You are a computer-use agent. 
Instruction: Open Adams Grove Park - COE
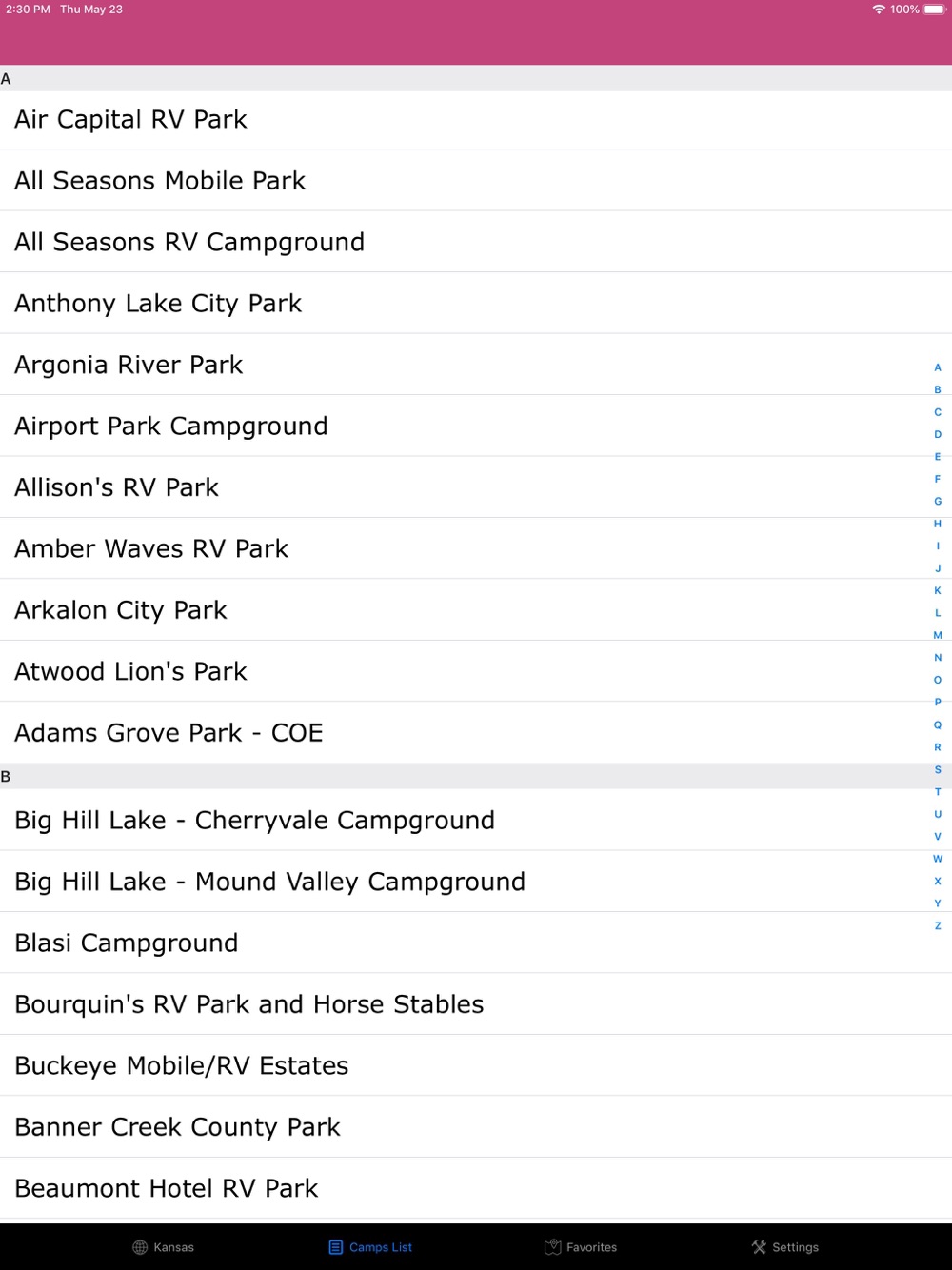point(476,732)
